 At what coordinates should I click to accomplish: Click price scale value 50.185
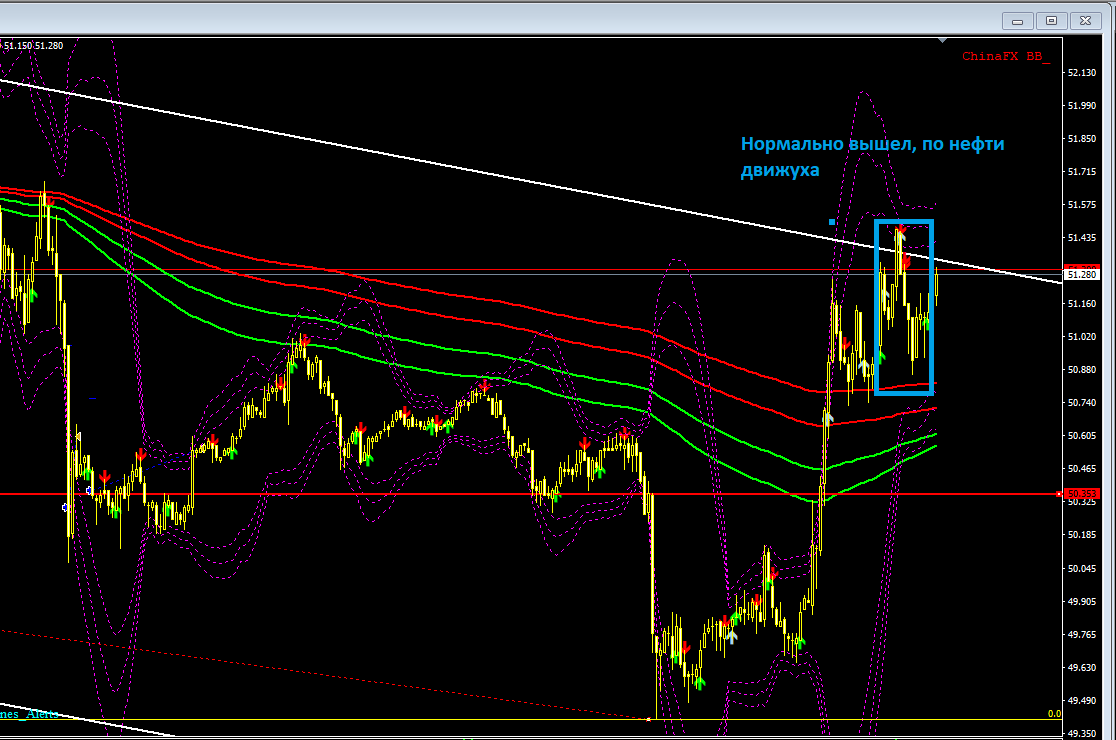pyautogui.click(x=1082, y=535)
